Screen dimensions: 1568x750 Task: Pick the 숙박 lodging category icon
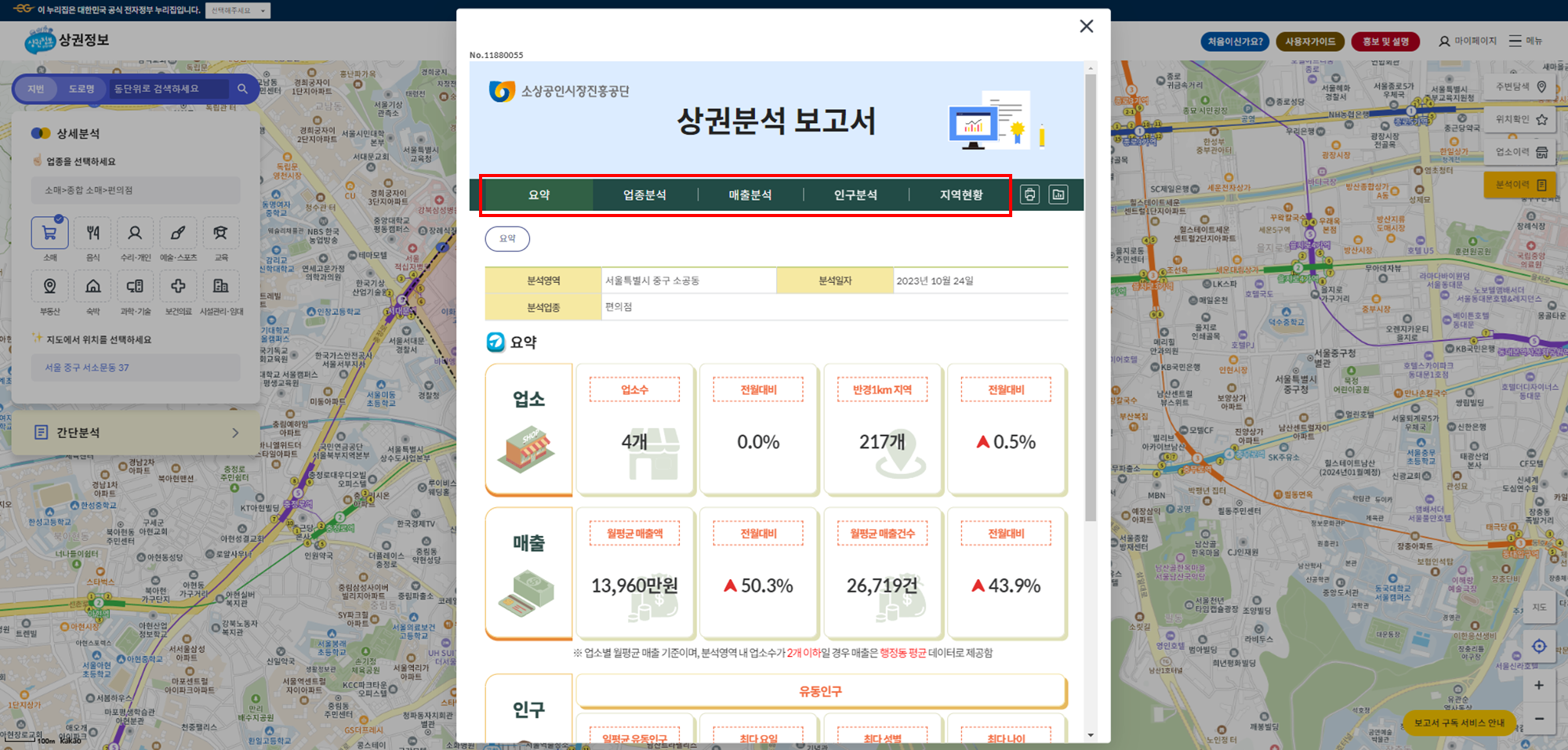[x=93, y=287]
